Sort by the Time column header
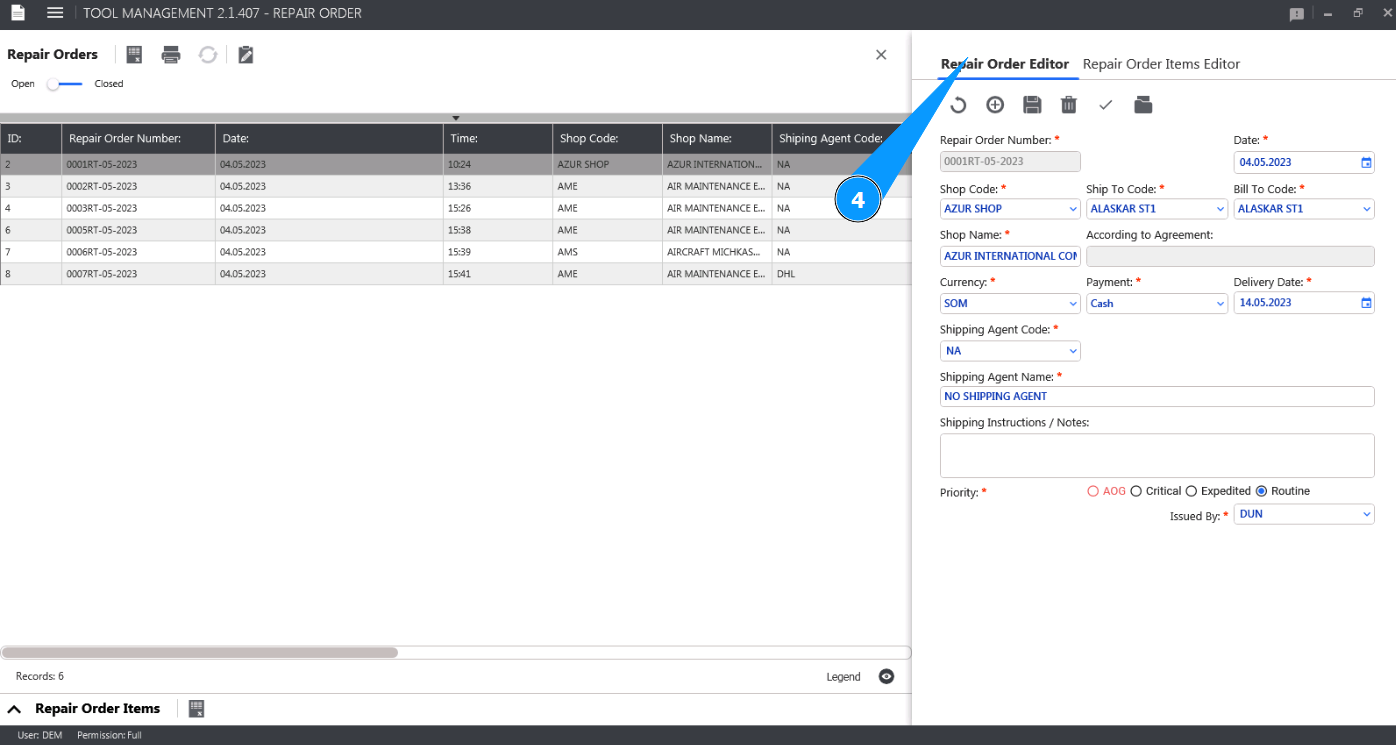The image size is (1396, 746). point(498,139)
